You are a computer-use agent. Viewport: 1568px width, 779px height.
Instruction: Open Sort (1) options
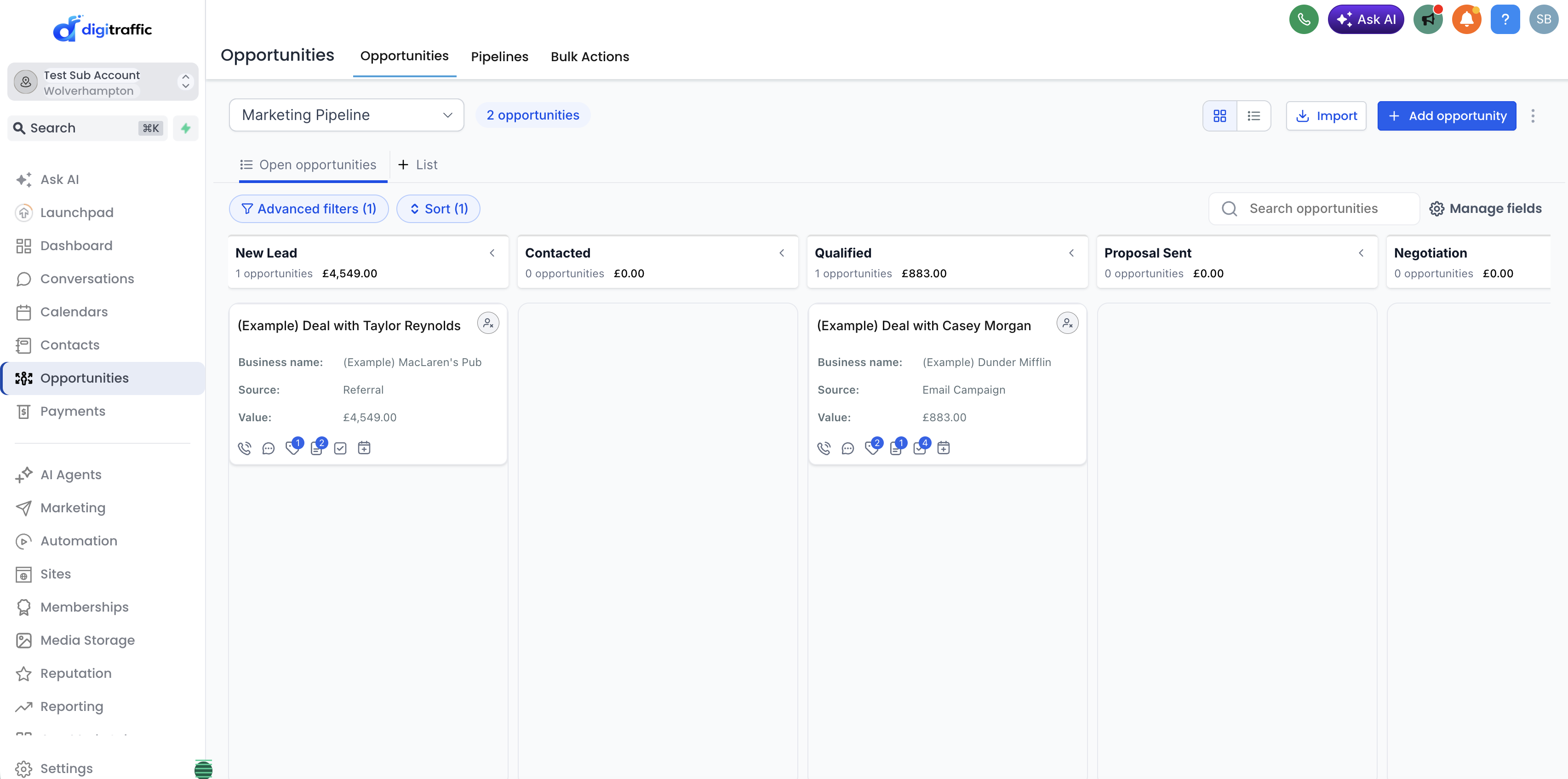coord(438,209)
